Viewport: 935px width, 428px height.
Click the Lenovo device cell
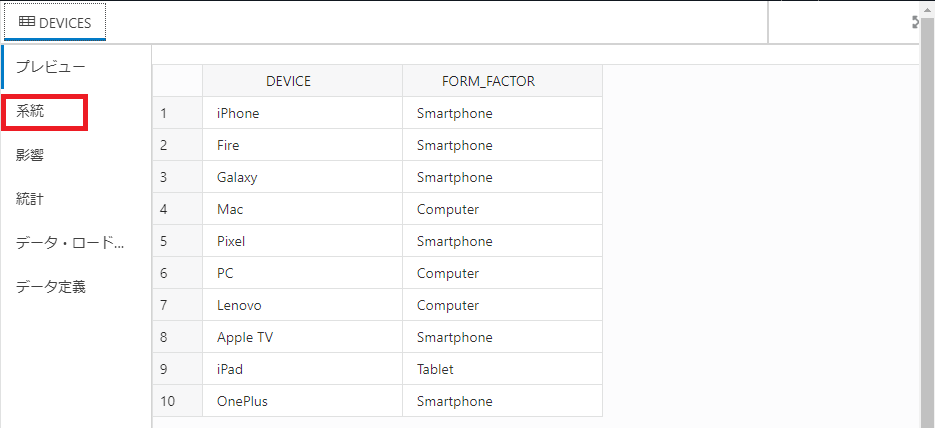pyautogui.click(x=239, y=305)
